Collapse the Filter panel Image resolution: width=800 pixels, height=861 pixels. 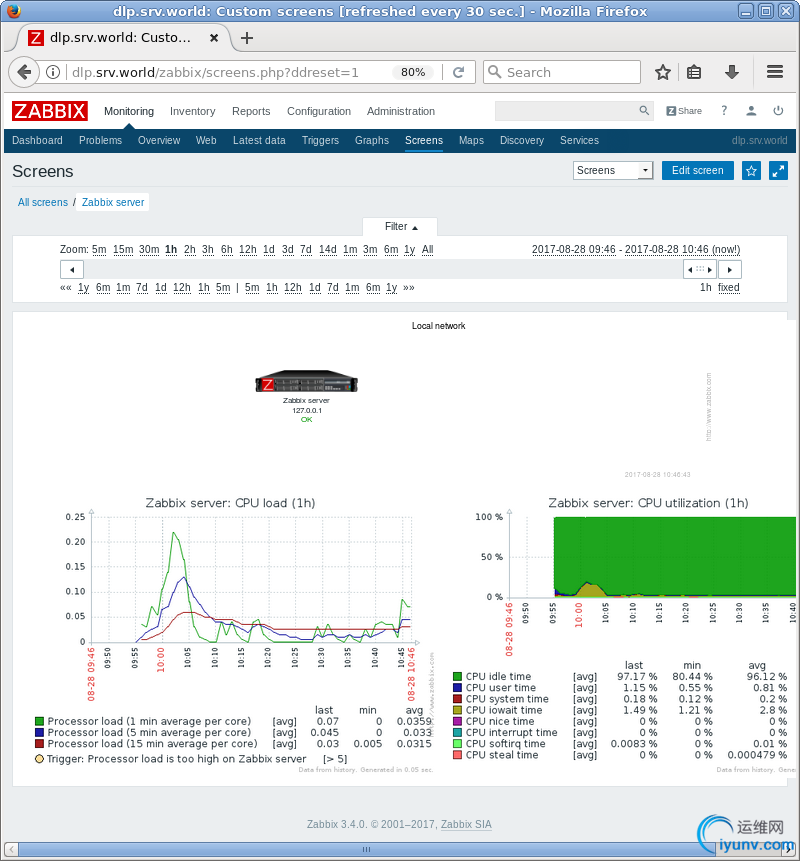[x=400, y=226]
